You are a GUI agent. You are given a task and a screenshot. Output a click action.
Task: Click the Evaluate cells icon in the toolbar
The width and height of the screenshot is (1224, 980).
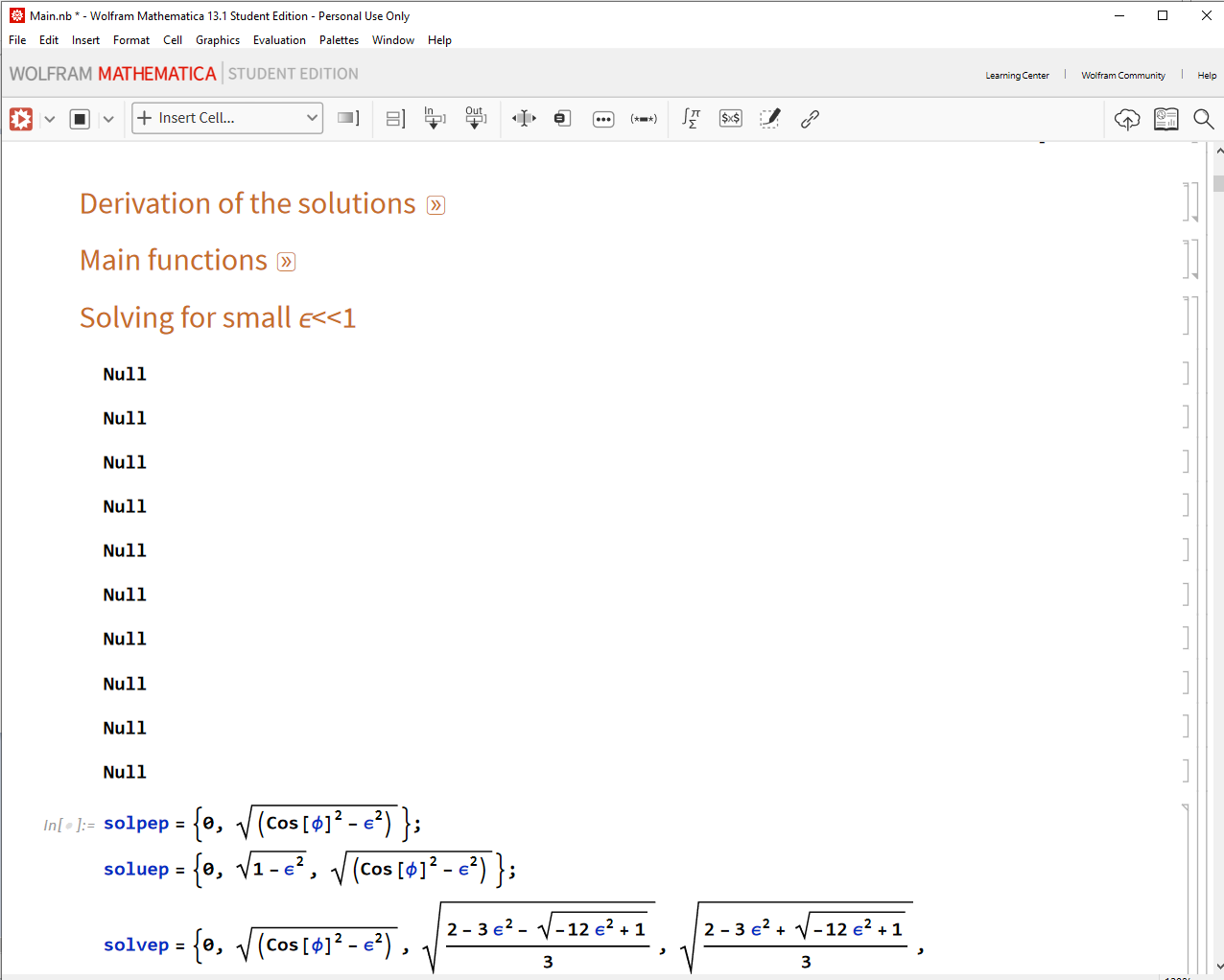coord(21,119)
